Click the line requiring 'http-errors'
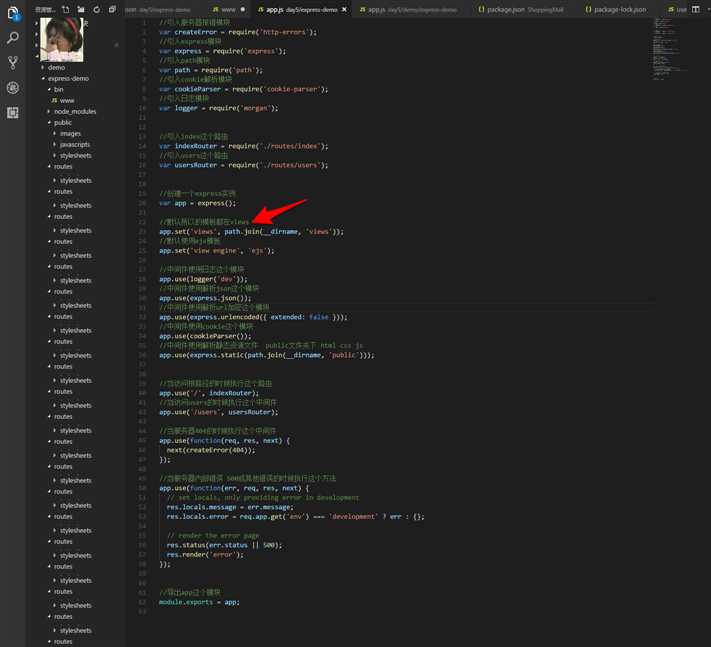The width and height of the screenshot is (711, 647). [x=238, y=32]
